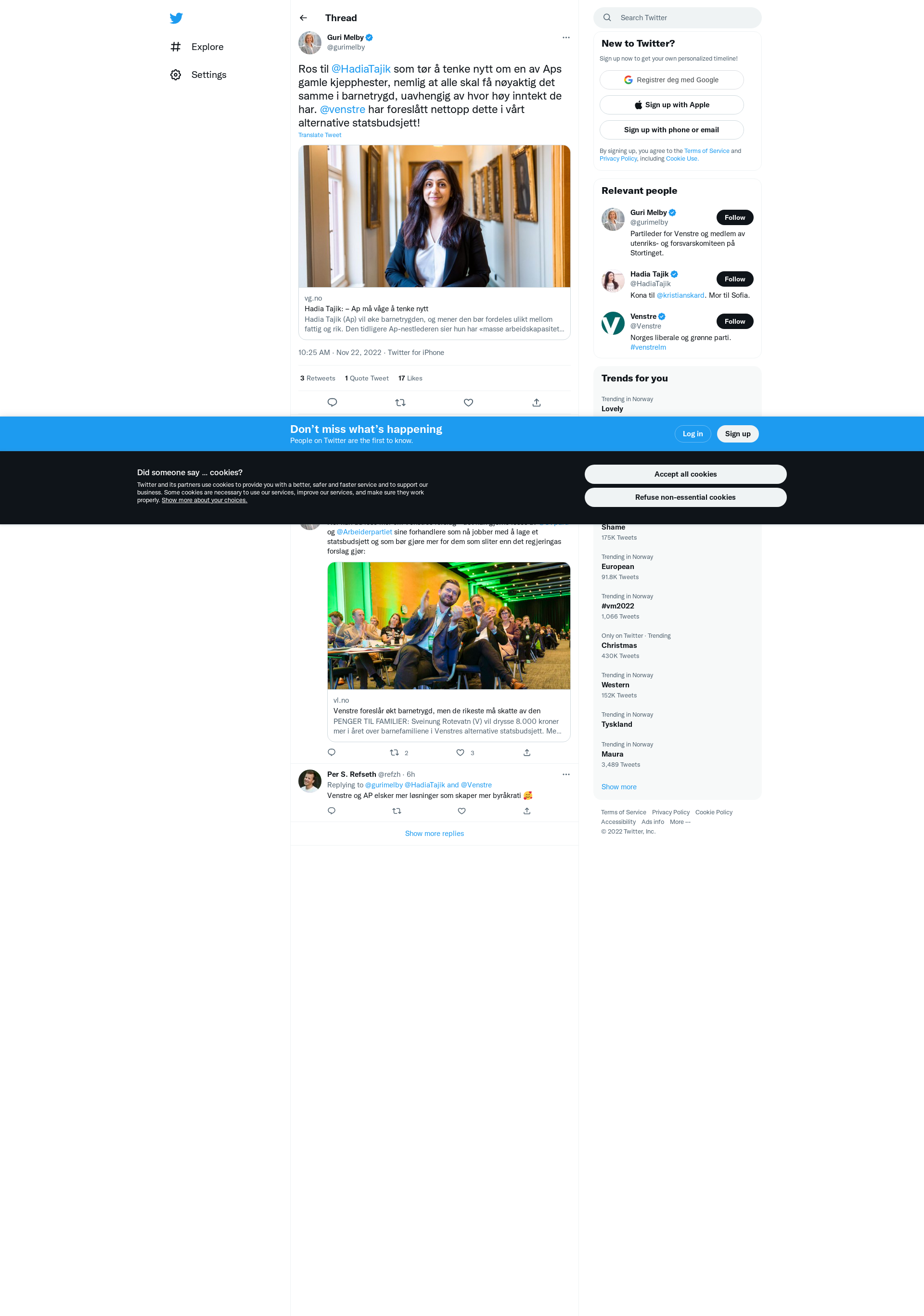Open Venstre's avatar in Relevant people
Screen dimensions: 924x1316
pyautogui.click(x=613, y=323)
